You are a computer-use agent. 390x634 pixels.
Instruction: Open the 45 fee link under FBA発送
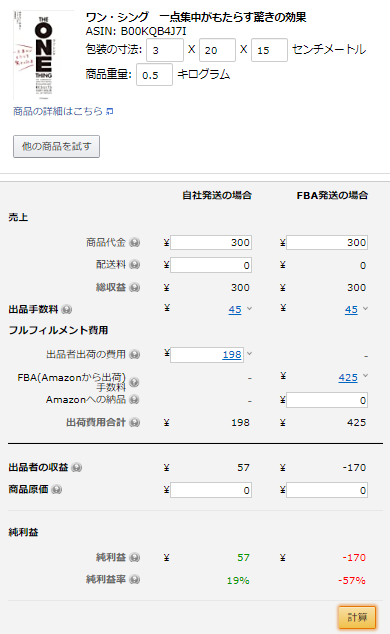pos(351,310)
